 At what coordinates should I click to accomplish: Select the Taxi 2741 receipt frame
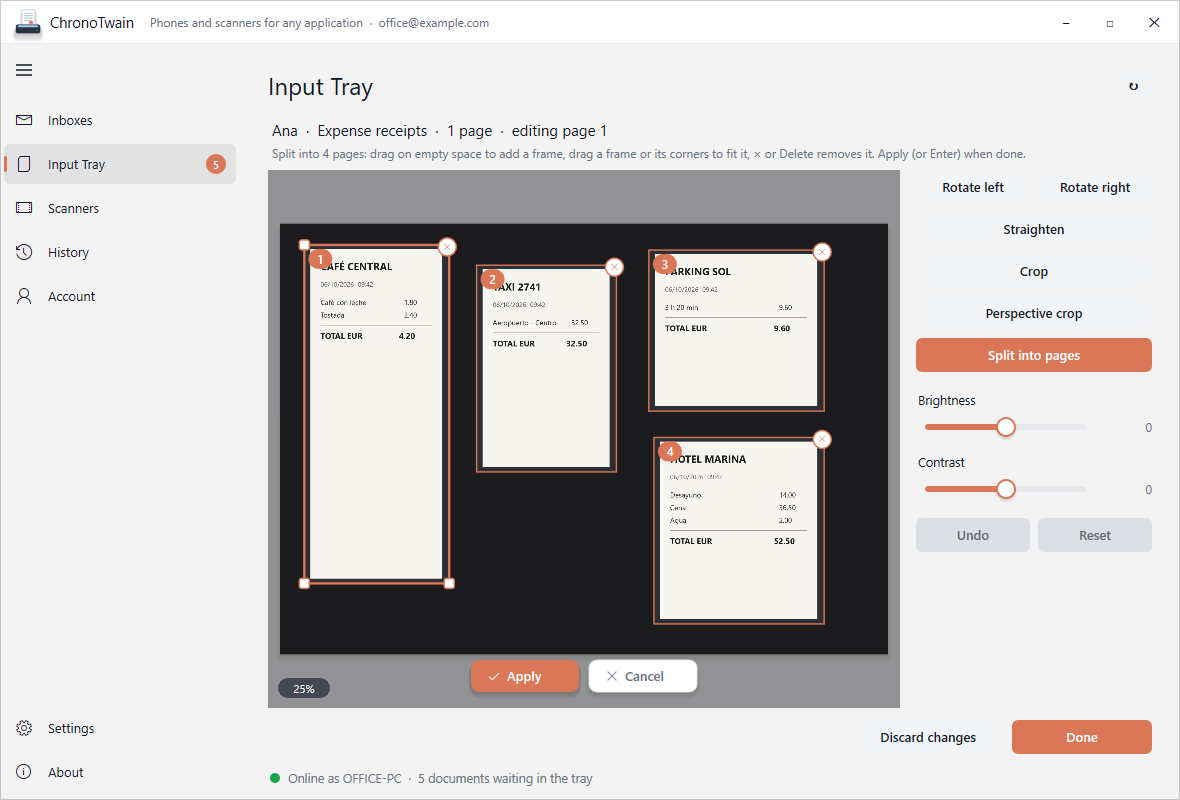coord(546,369)
